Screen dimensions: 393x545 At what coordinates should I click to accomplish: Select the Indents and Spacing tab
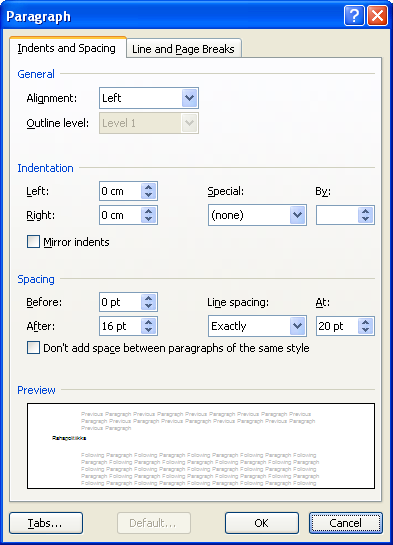67,48
